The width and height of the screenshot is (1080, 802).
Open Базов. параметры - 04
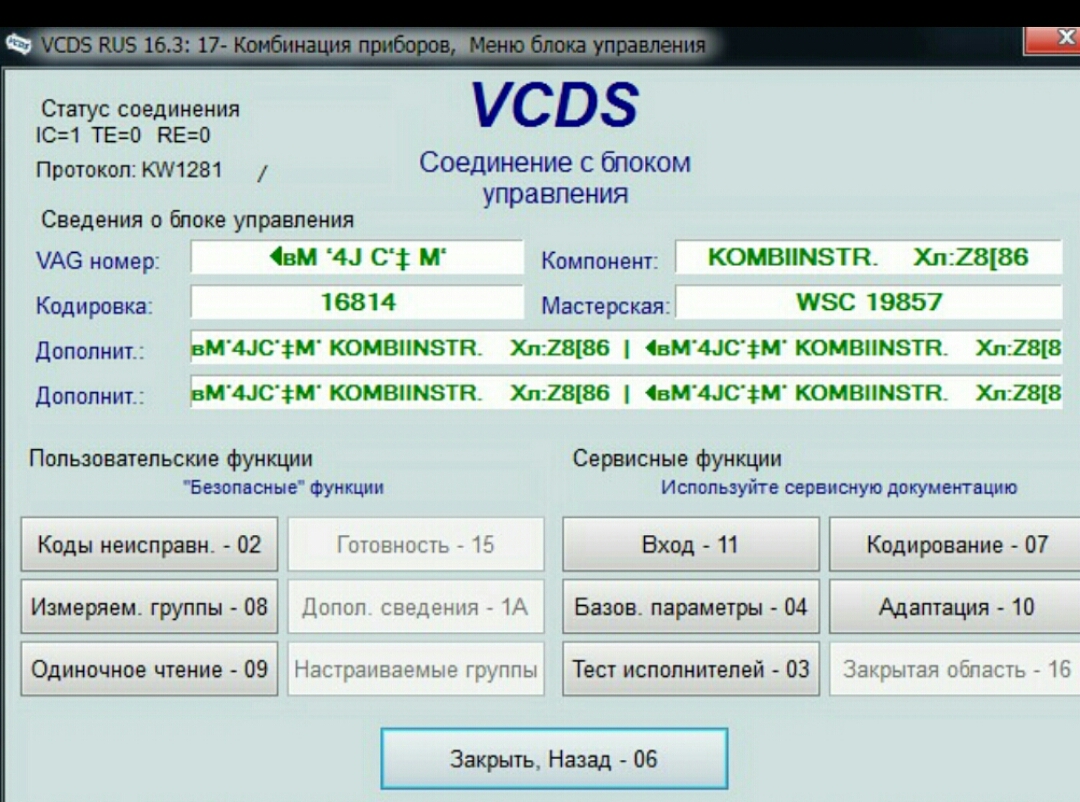691,607
